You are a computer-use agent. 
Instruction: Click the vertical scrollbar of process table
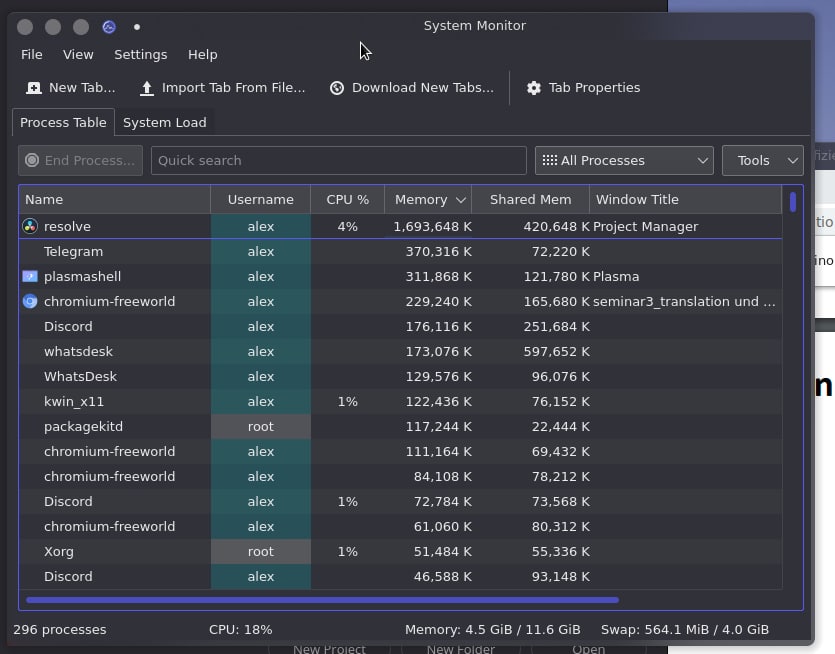[x=793, y=202]
